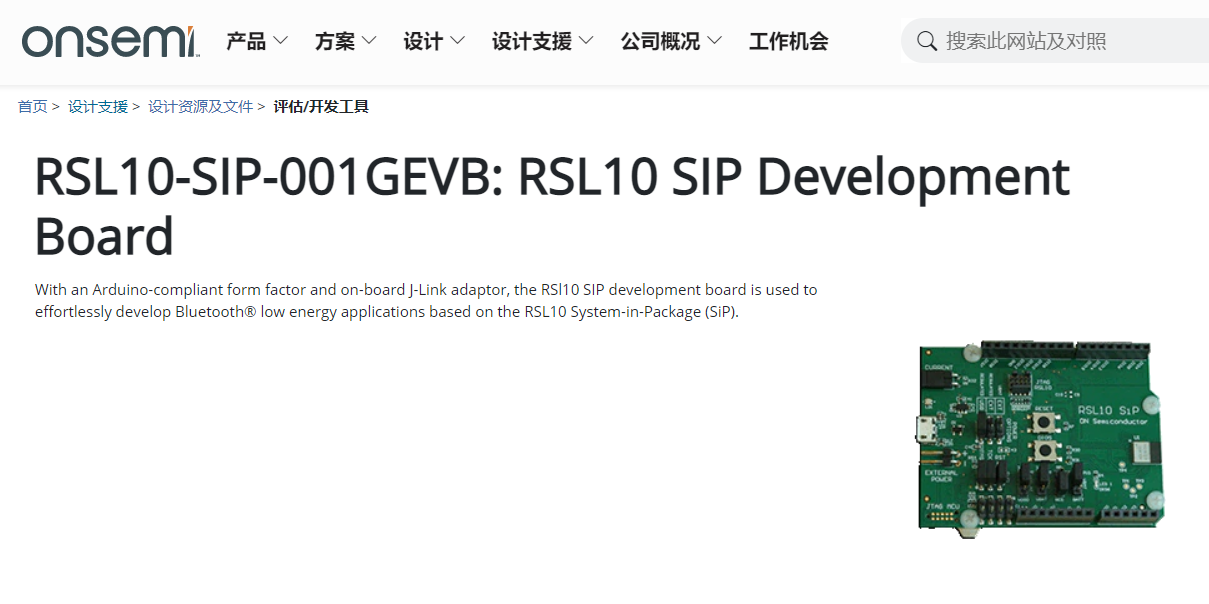Open the 产品 menu
This screenshot has width=1209, height=604.
click(246, 41)
